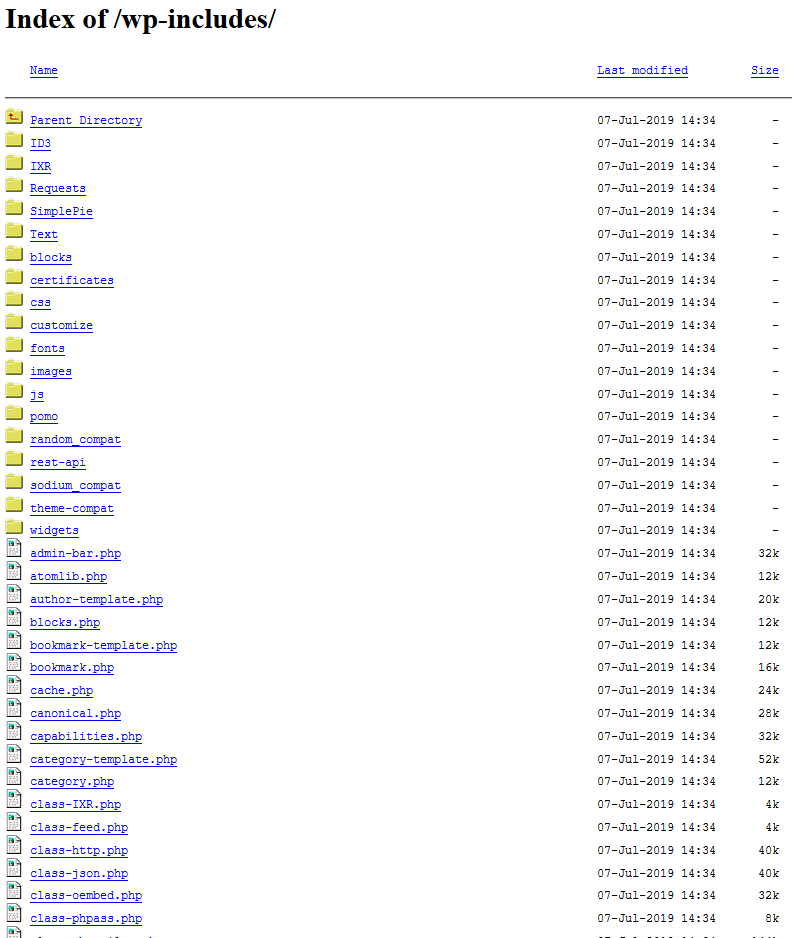
Task: Click the folder icon next to SimplePie
Action: click(14, 208)
